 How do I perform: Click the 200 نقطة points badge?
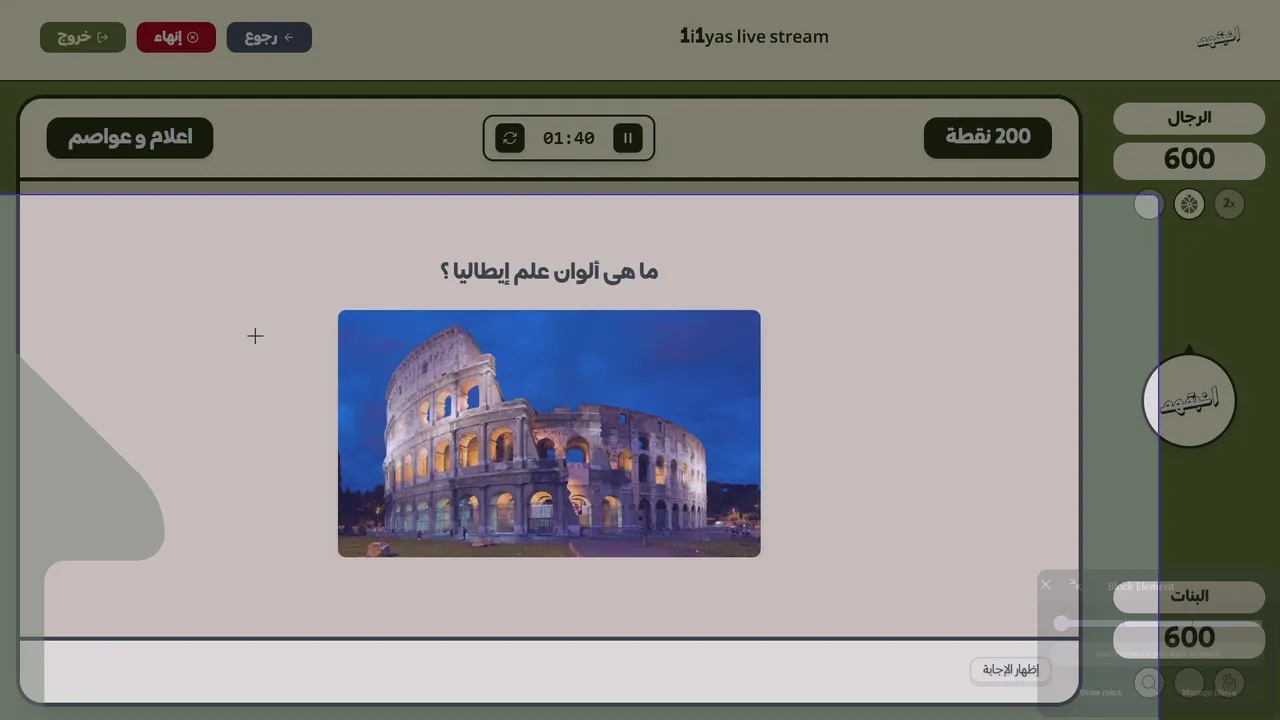click(988, 137)
